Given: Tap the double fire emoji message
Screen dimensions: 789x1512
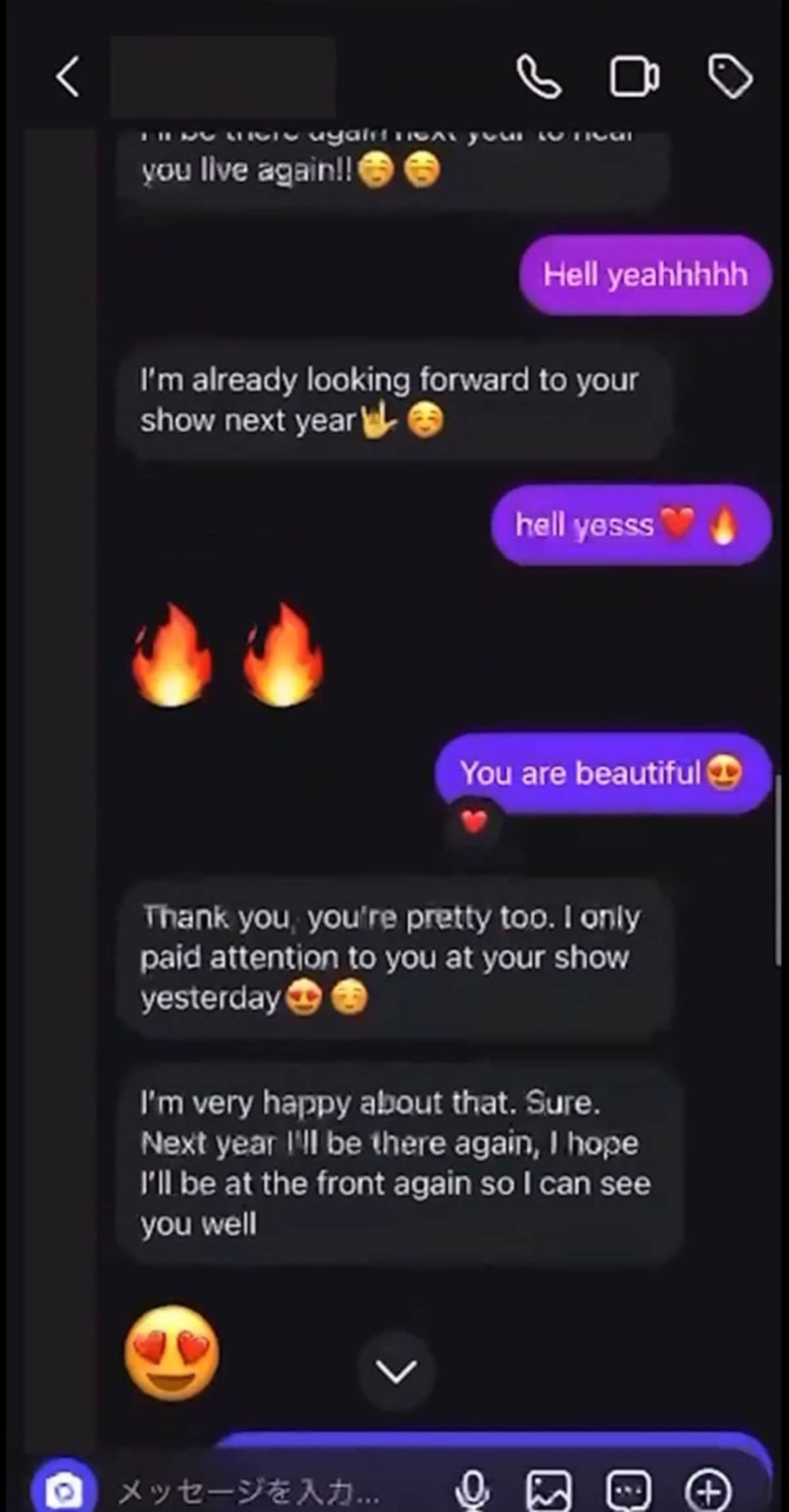Looking at the screenshot, I should tap(227, 656).
